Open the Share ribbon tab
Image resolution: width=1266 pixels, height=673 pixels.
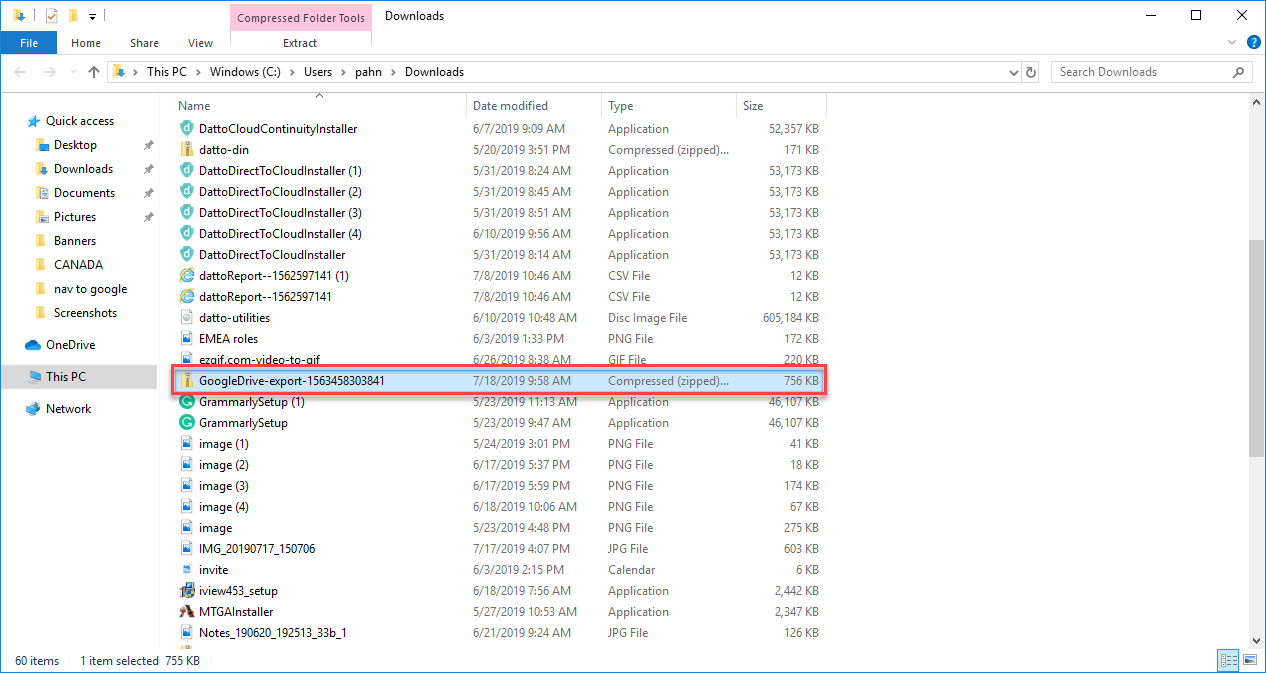(144, 43)
